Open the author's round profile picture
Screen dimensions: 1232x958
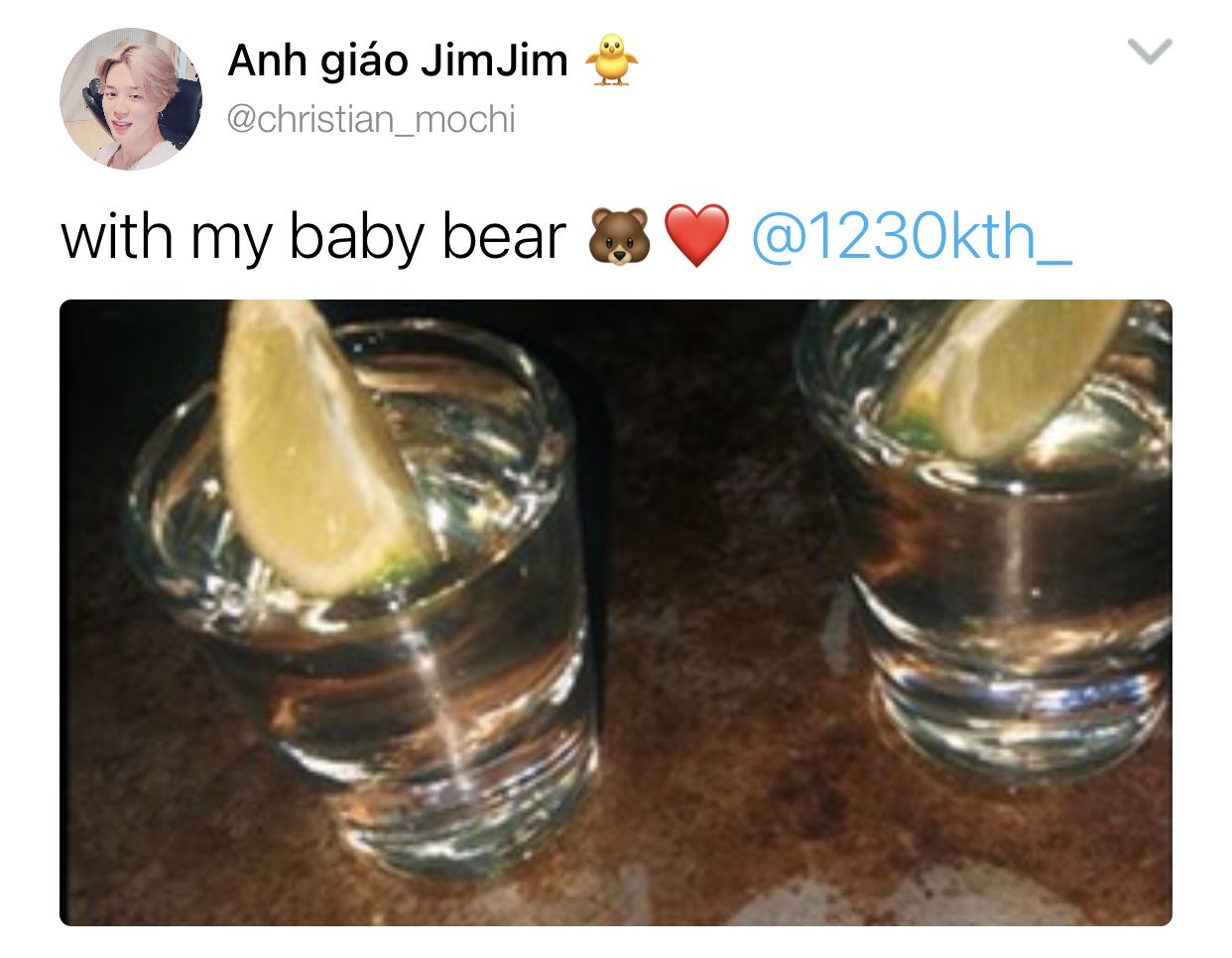coord(131,98)
